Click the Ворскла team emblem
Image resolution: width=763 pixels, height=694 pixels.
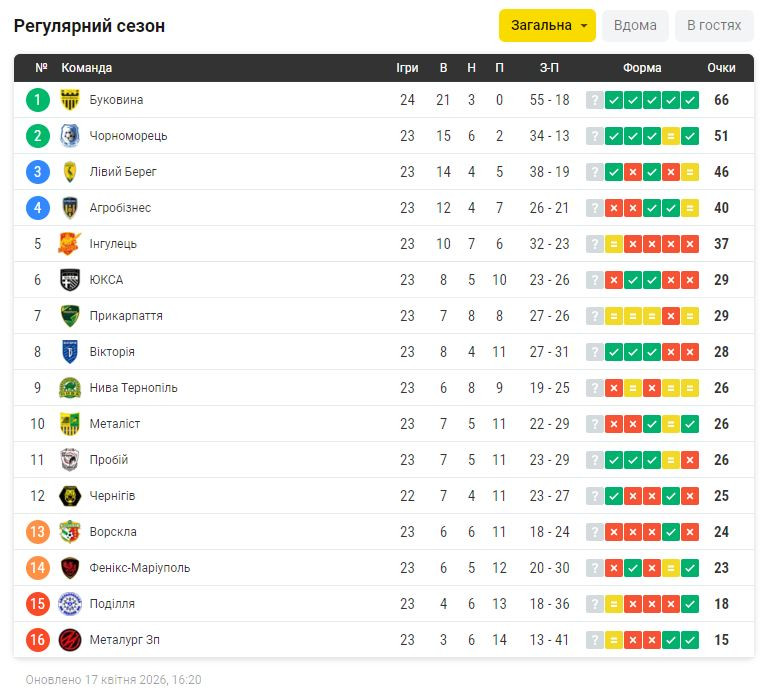[70, 532]
